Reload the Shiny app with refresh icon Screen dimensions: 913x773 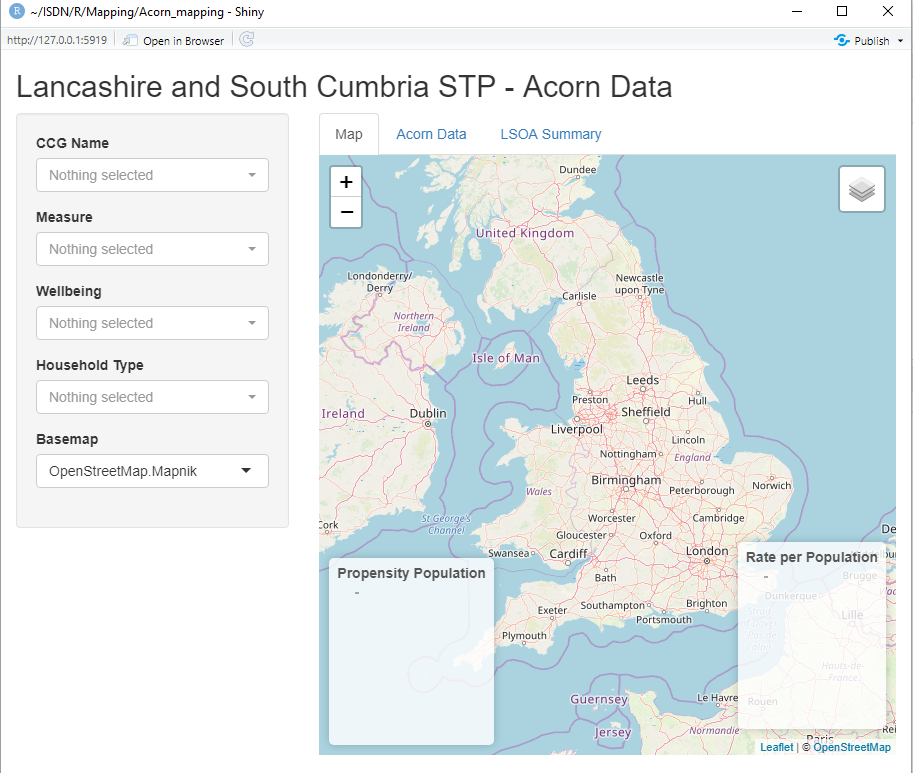(x=247, y=40)
